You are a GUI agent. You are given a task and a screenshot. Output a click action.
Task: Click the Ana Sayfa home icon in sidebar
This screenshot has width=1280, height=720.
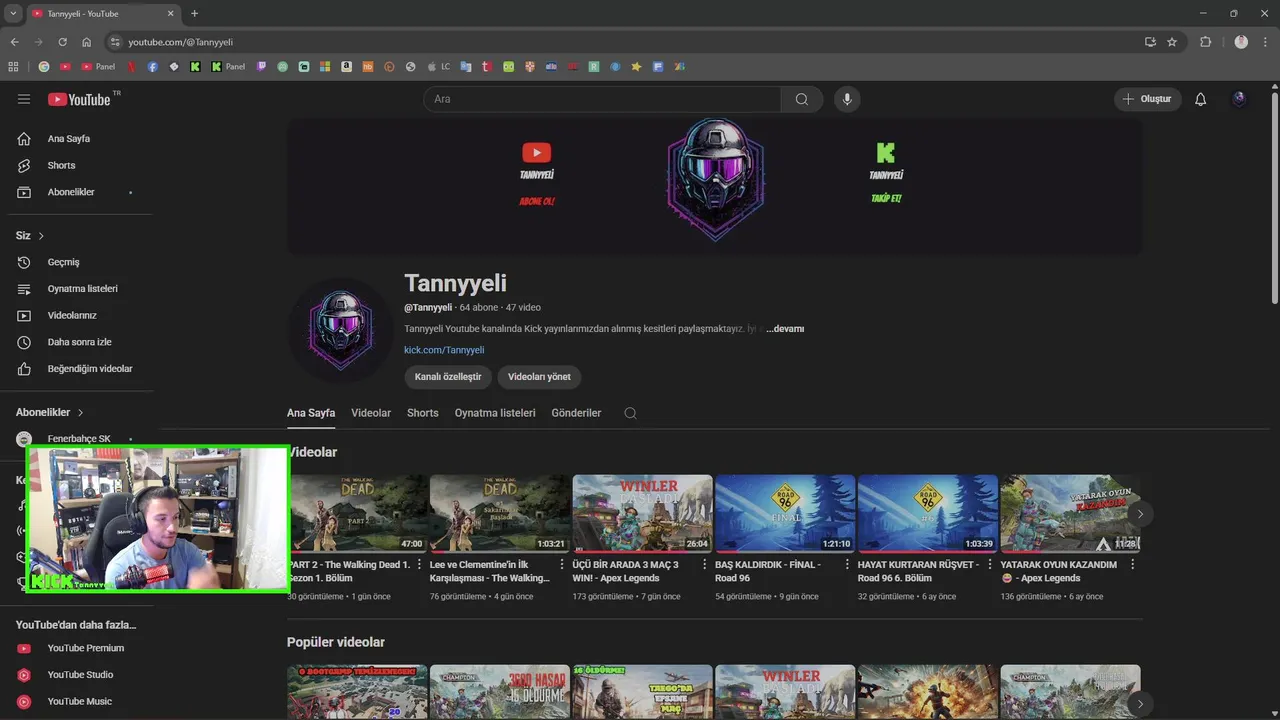[24, 138]
